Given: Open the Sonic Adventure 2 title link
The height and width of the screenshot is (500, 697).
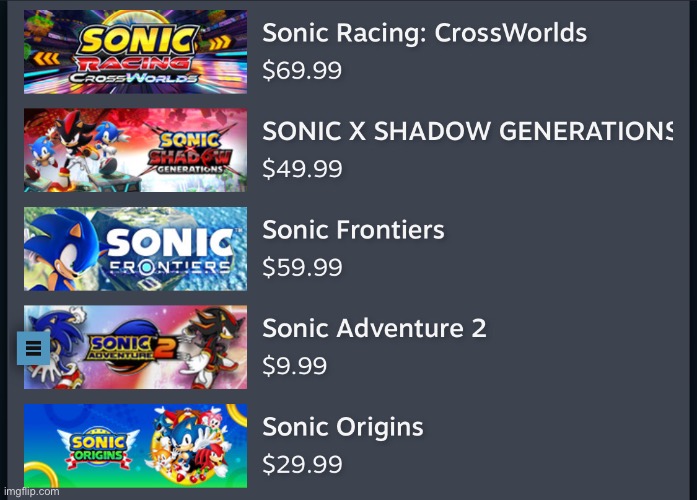Looking at the screenshot, I should tap(374, 328).
